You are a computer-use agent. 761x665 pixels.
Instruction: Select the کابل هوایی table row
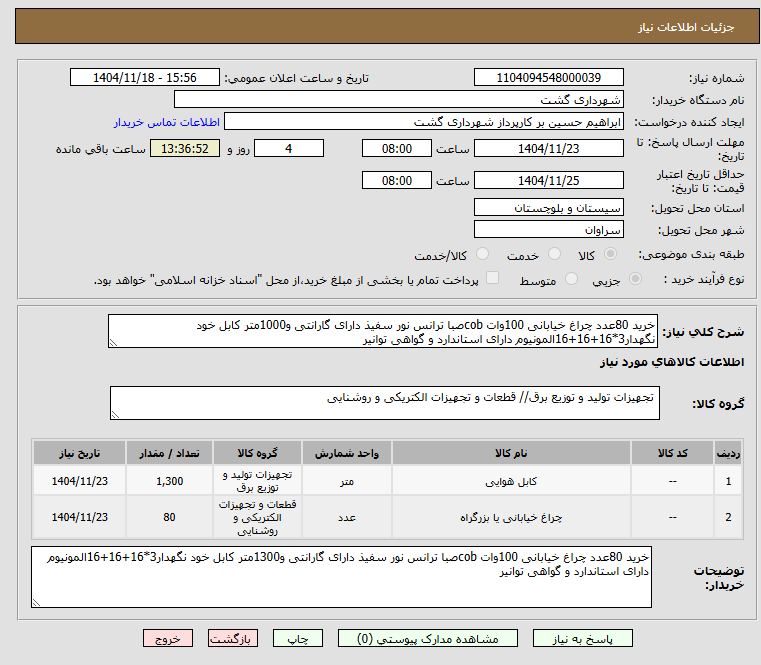387,481
